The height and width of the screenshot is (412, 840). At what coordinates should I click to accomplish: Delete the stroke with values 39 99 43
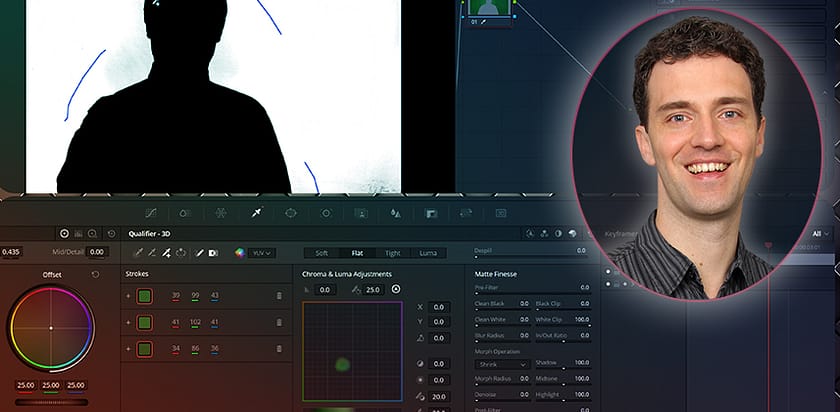tap(279, 296)
